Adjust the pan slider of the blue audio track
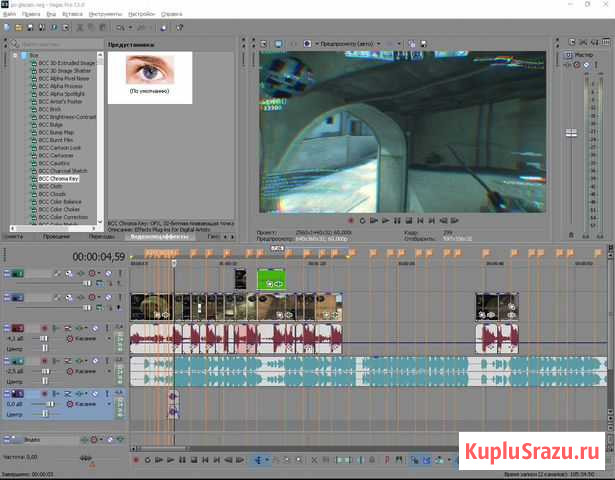615x480 pixels. coord(45,414)
